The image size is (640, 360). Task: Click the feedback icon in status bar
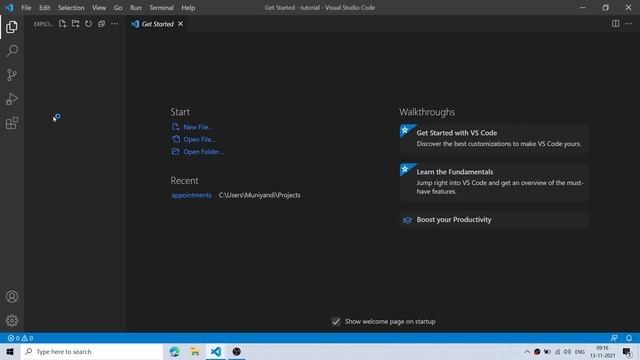614,338
